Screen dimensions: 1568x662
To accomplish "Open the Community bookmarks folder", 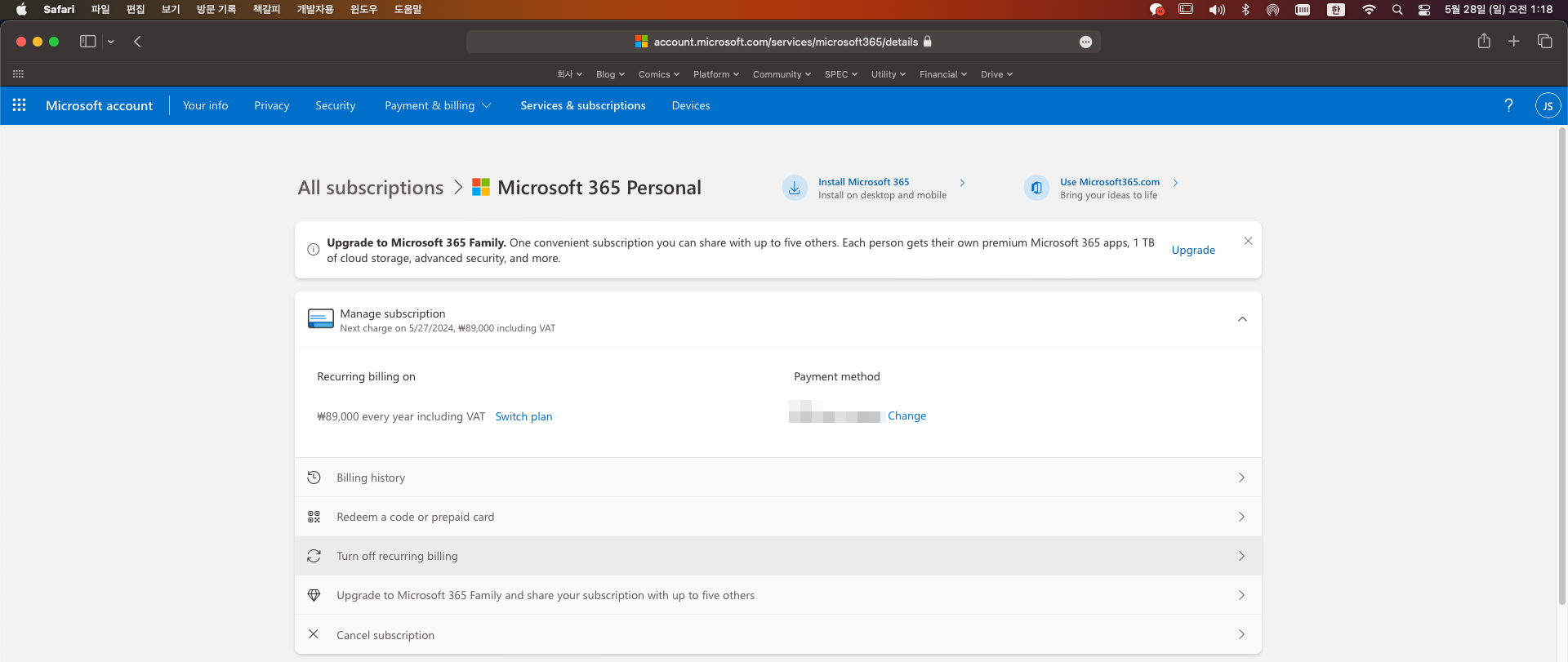I will pyautogui.click(x=782, y=74).
